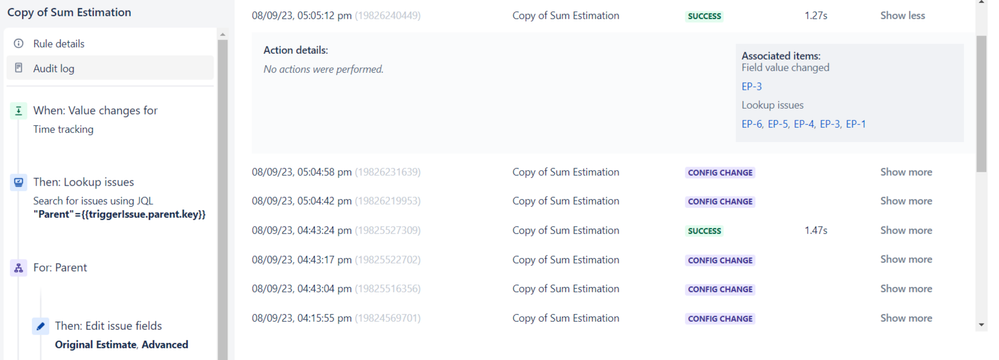Viewport: 999px width, 360px height.
Task: Open the EP-1 lookup issue link
Action: coord(856,124)
